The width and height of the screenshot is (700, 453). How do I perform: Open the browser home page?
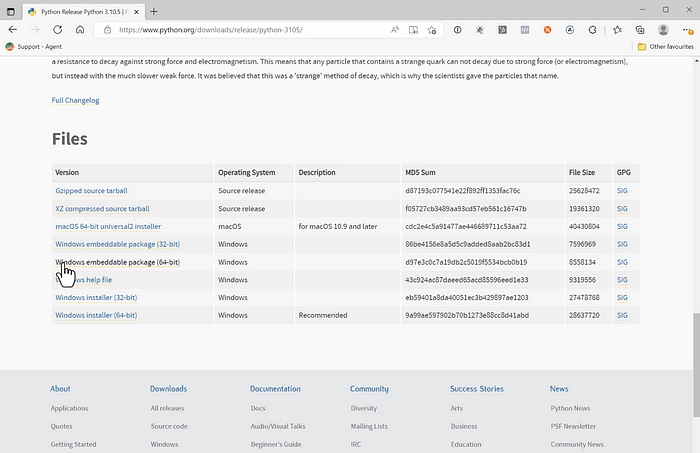80,30
